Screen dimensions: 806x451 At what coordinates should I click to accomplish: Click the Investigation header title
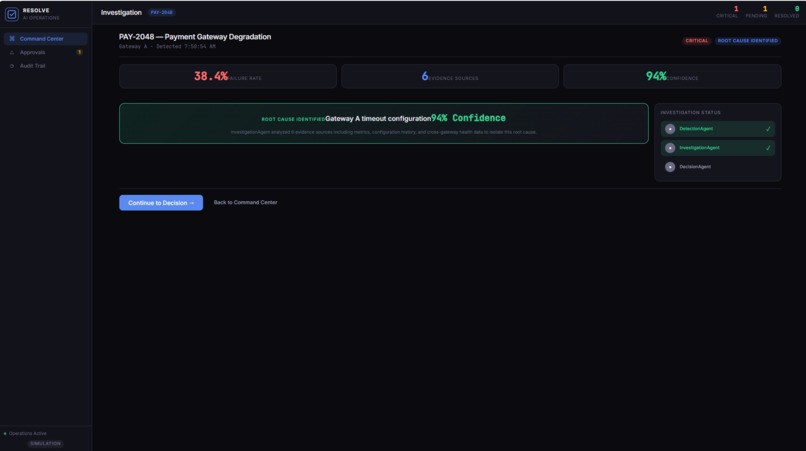click(121, 12)
